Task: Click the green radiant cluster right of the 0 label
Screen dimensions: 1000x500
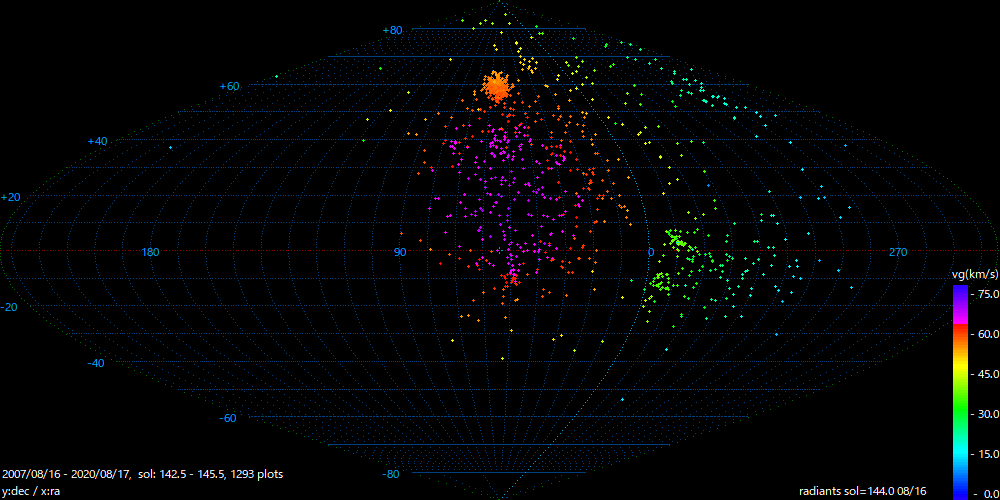Action: 678,241
